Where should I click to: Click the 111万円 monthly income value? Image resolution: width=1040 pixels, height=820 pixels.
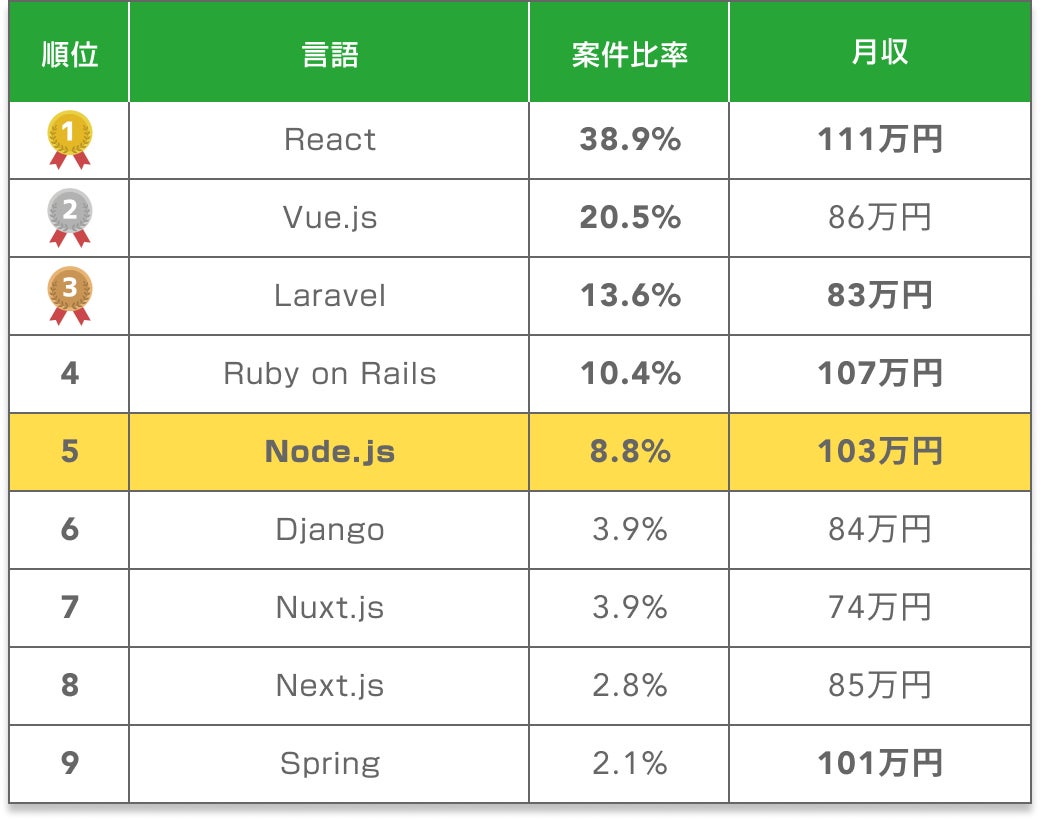pyautogui.click(x=879, y=140)
